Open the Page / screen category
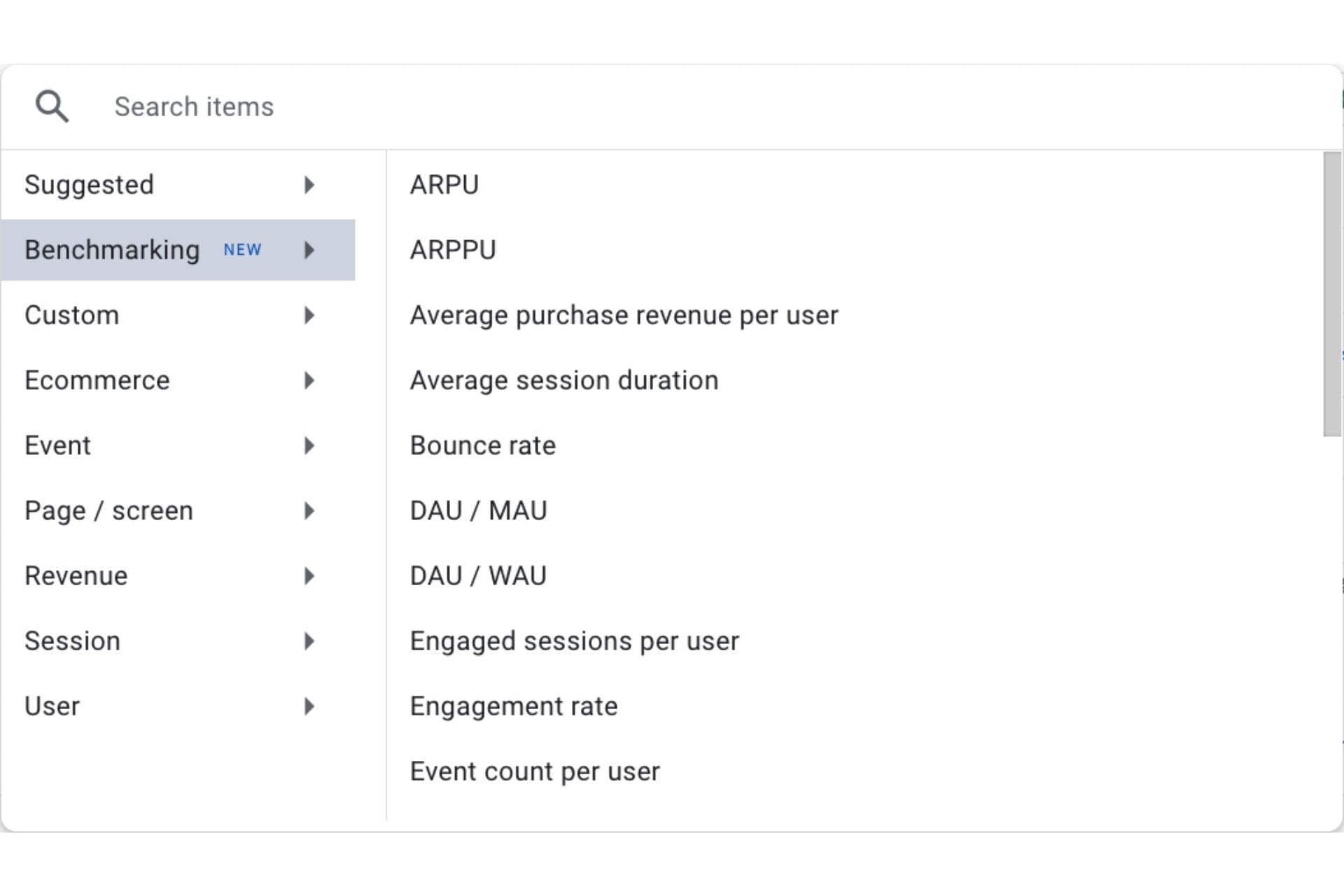Image resolution: width=1344 pixels, height=896 pixels. point(108,510)
